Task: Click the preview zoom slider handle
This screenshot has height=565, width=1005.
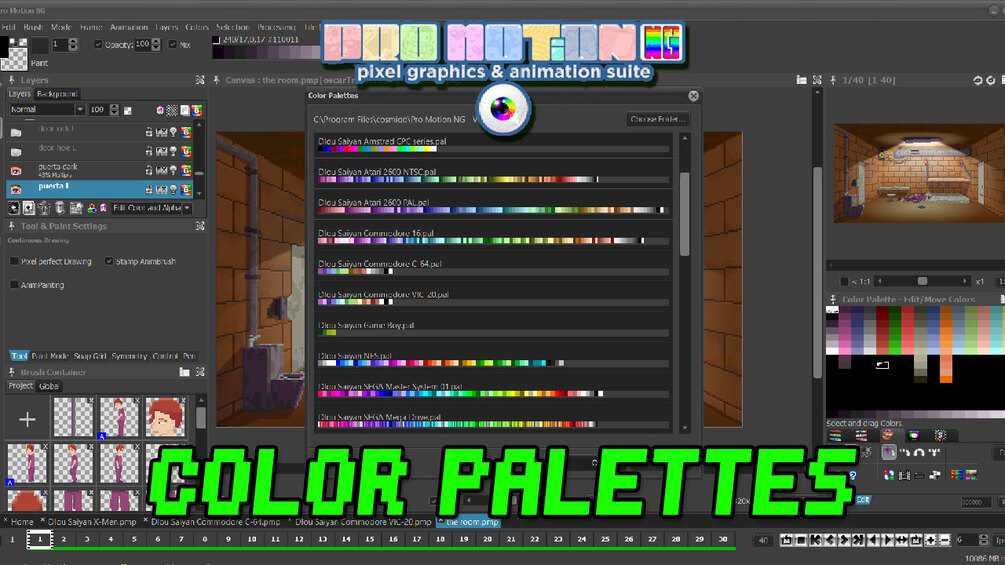Action: click(x=922, y=281)
